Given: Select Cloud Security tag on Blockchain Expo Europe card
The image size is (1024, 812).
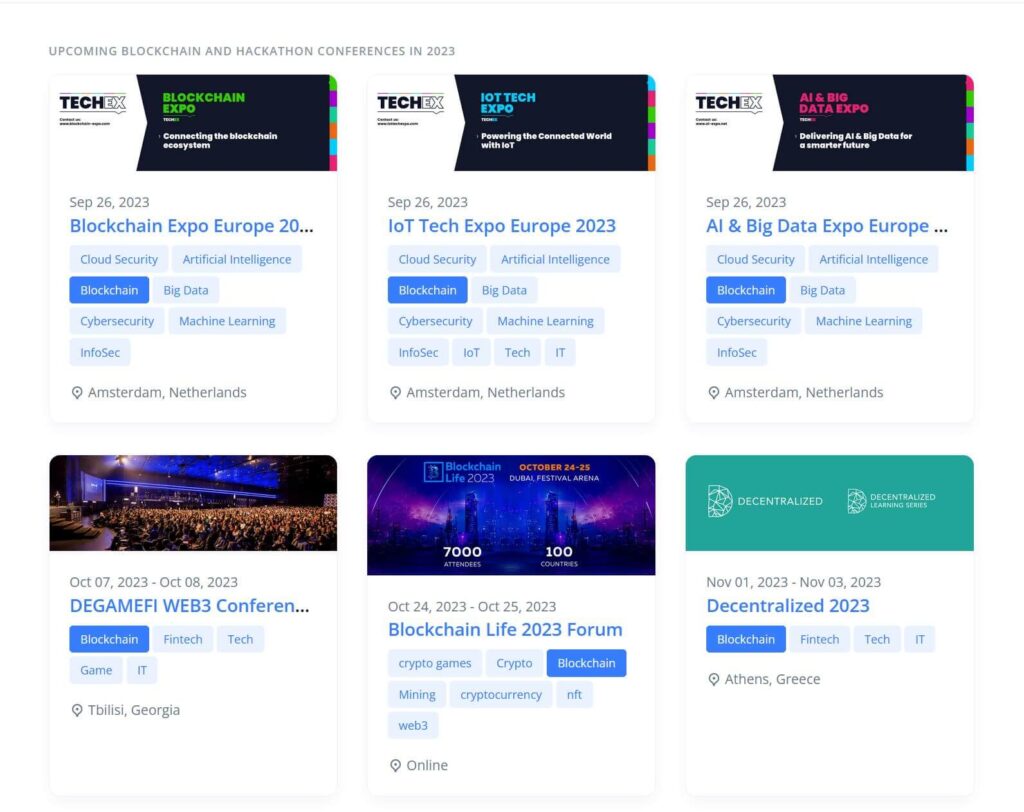Looking at the screenshot, I should pos(119,259).
